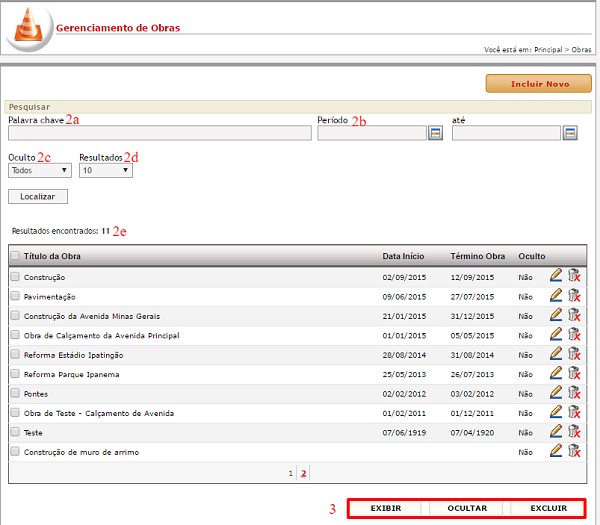Screen dimensions: 600x525
Task: Edit Construção da Avenida Minas Gerais
Action: coord(556,315)
